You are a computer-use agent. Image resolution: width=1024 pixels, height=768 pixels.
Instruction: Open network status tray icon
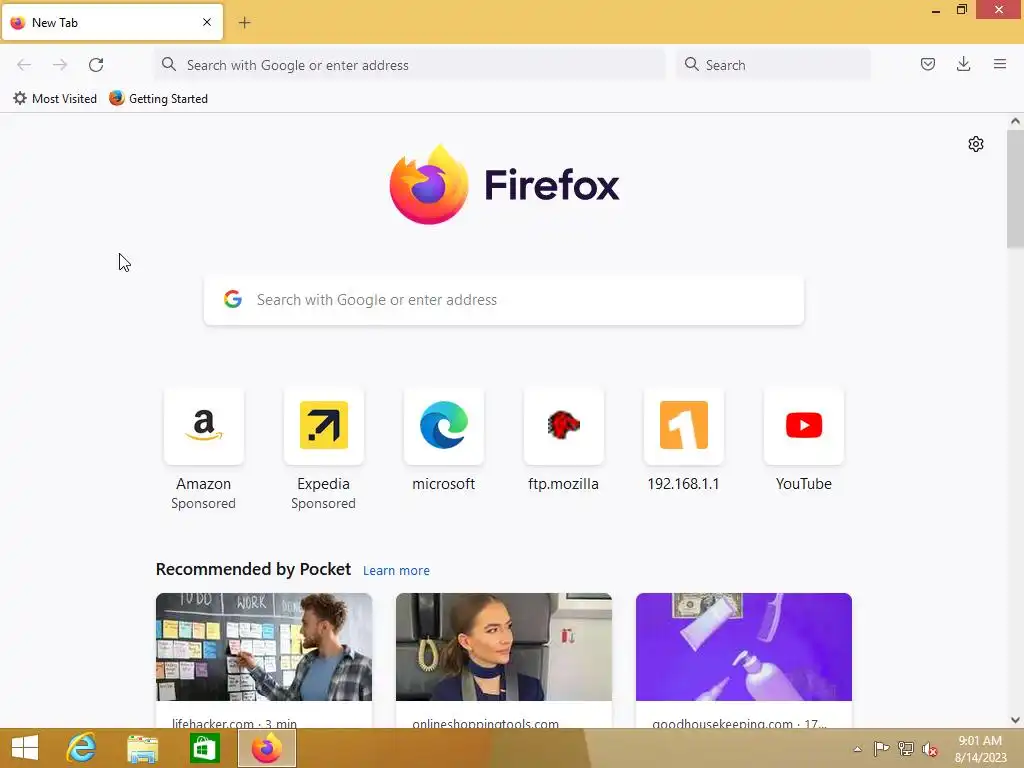(906, 749)
